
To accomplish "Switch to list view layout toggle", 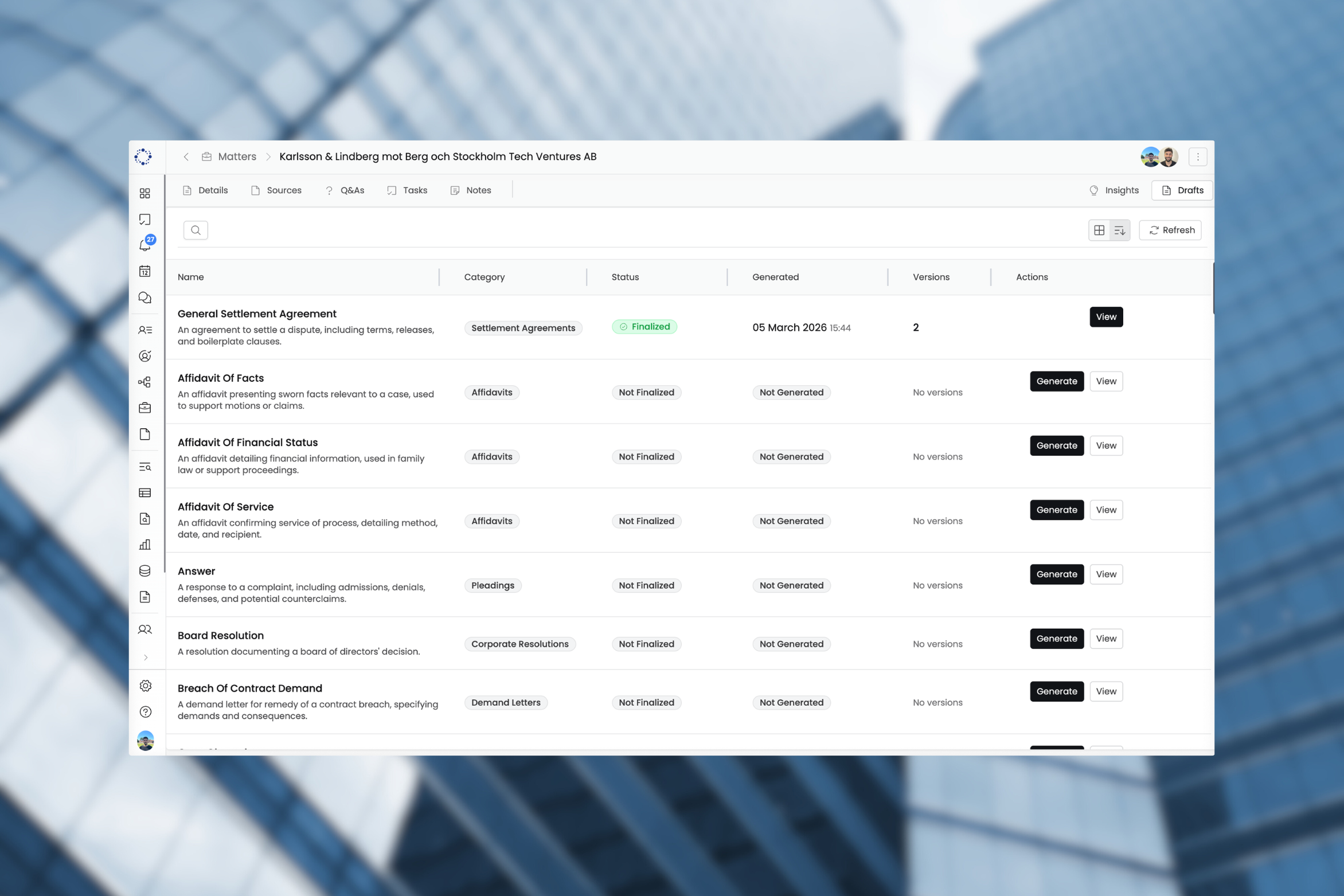I will pos(1120,230).
